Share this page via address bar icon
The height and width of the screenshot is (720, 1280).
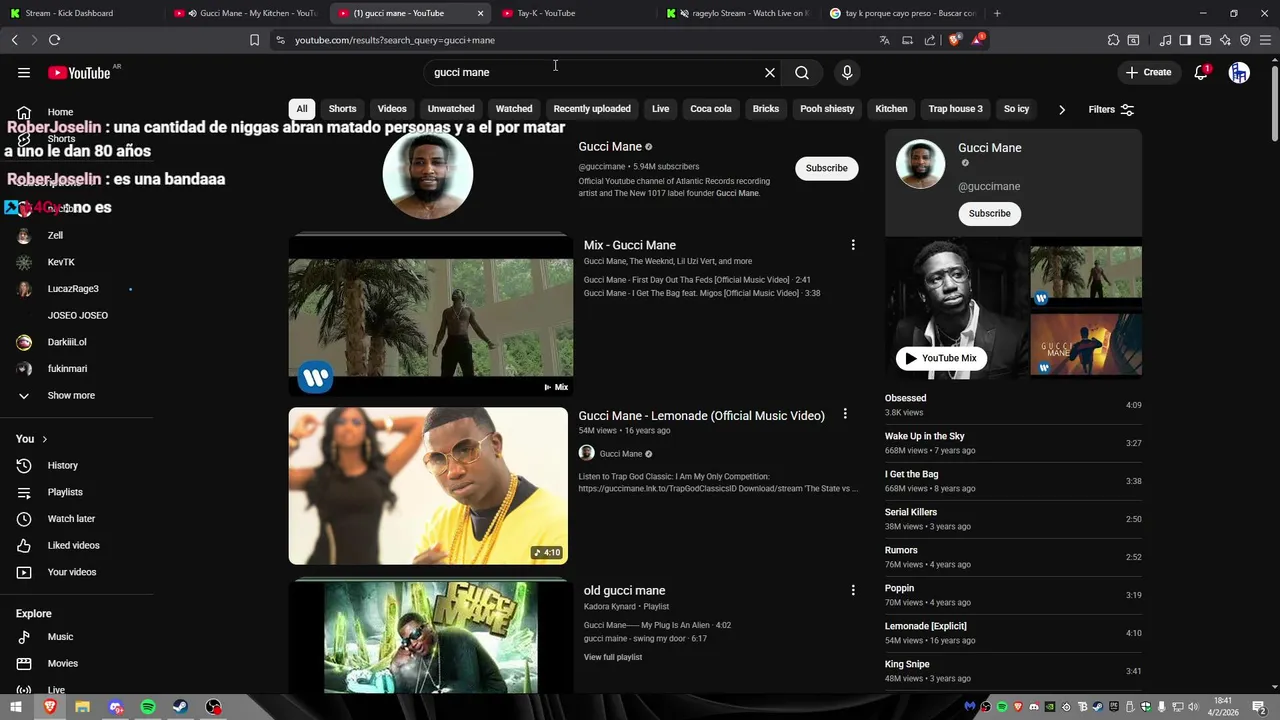(930, 40)
